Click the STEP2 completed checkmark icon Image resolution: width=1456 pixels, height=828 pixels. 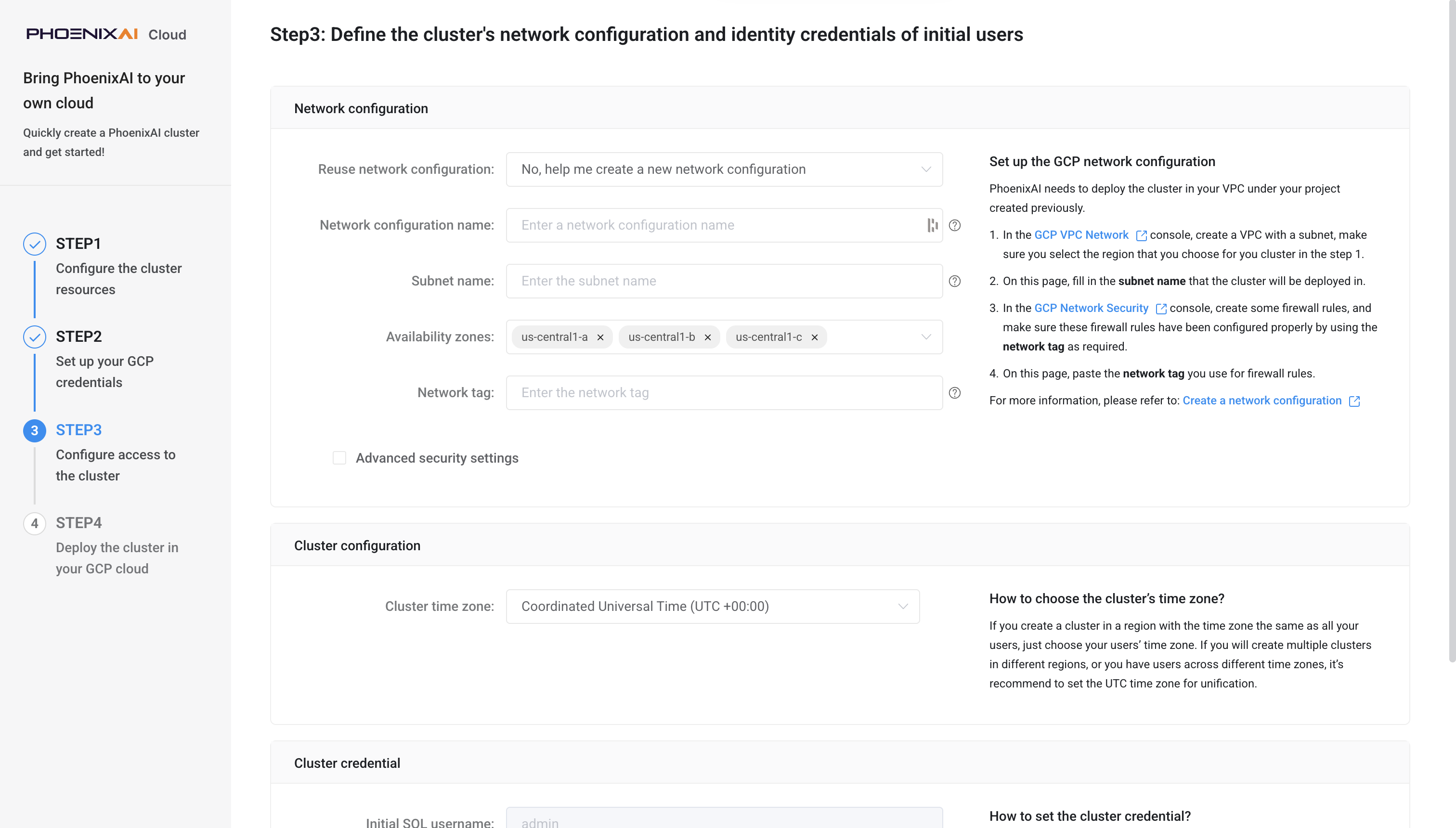[35, 337]
